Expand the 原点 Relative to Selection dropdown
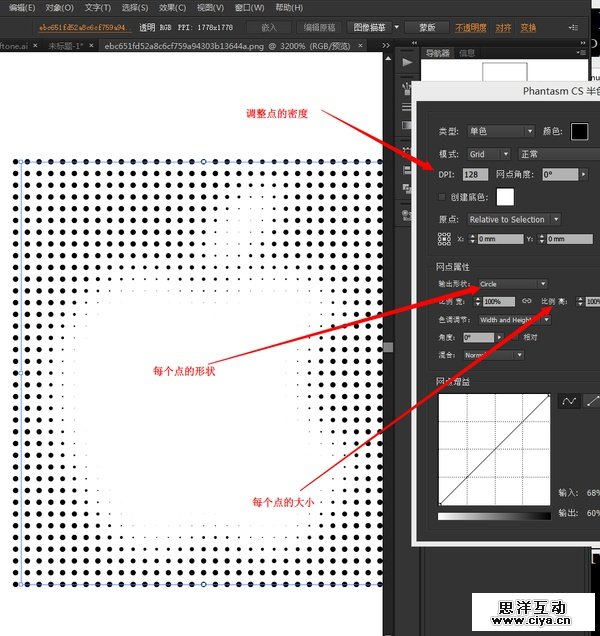Viewport: 600px width, 636px height. tap(514, 219)
